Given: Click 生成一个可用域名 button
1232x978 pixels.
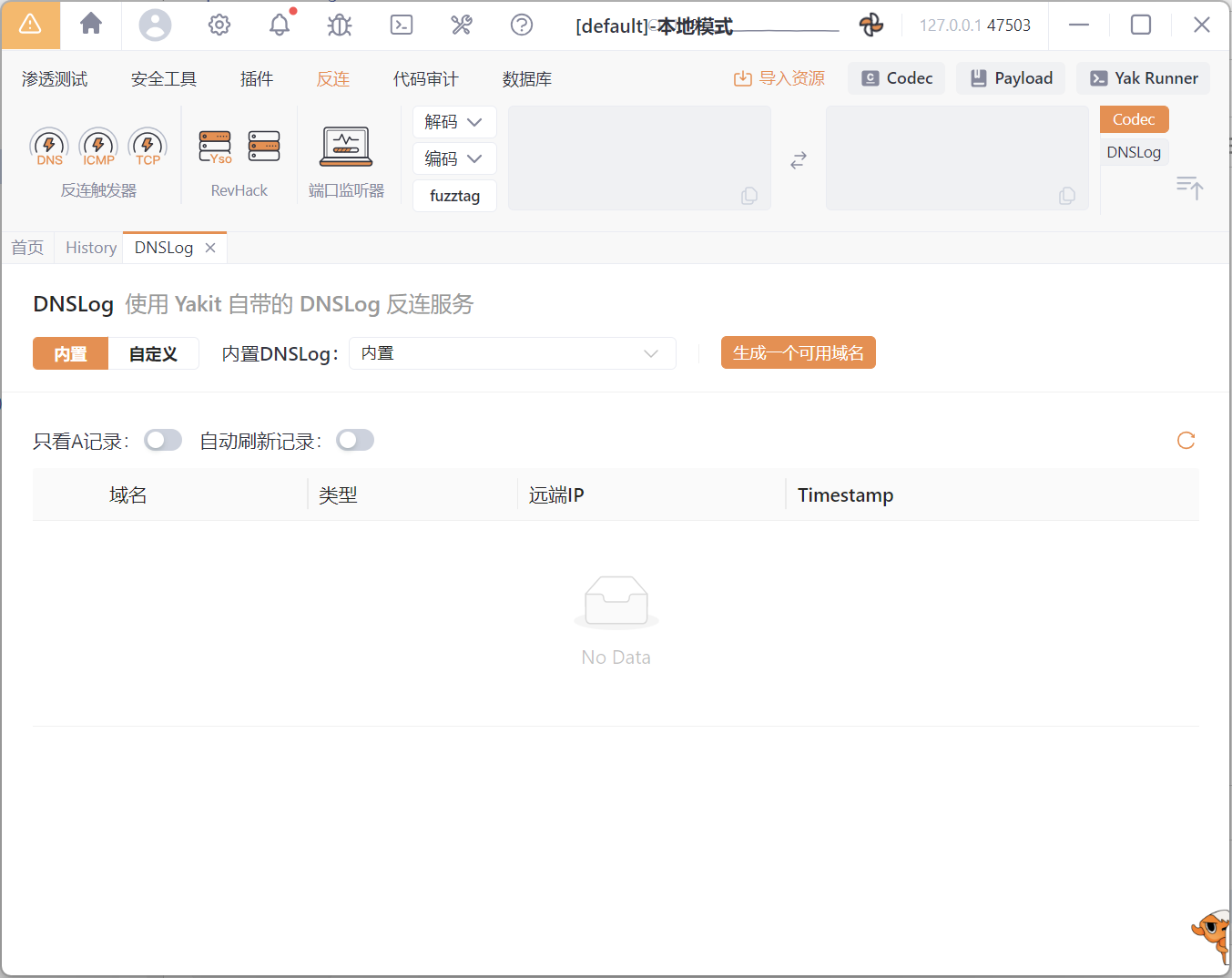Looking at the screenshot, I should coord(799,353).
